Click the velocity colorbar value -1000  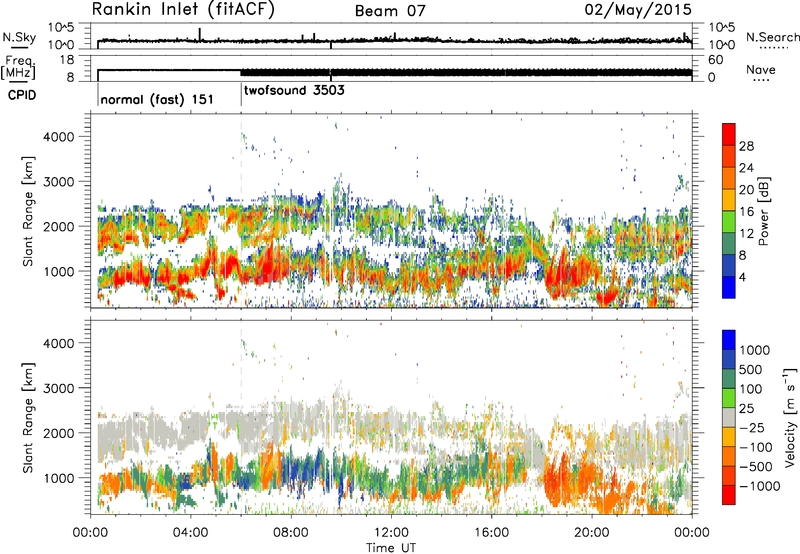pyautogui.click(x=759, y=486)
